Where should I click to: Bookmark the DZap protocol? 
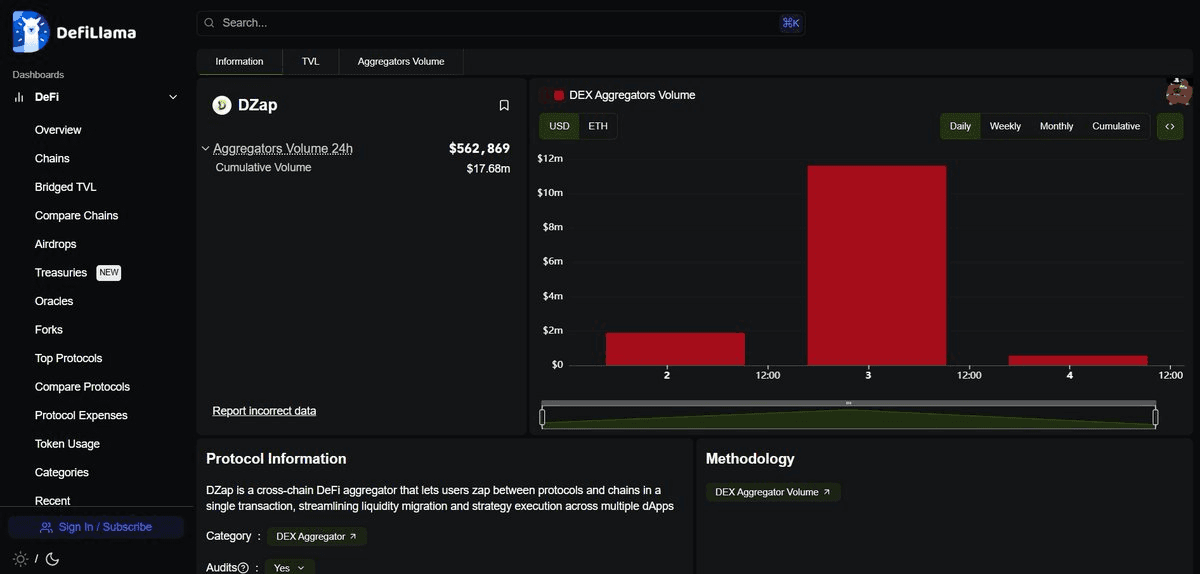504,105
